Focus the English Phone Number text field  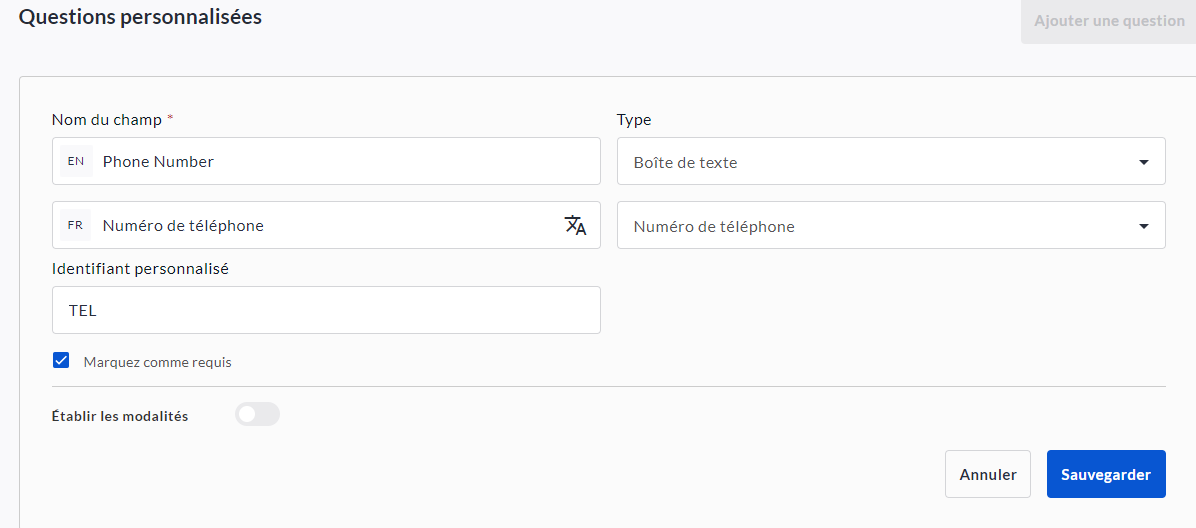tap(340, 161)
